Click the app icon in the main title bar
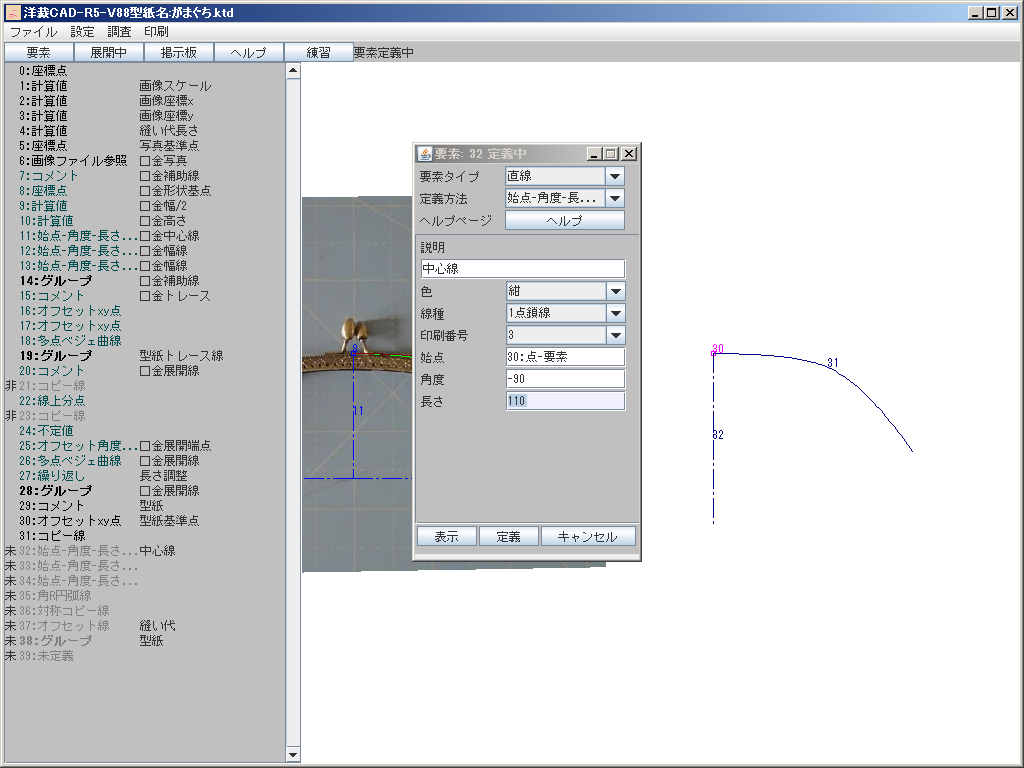This screenshot has width=1024, height=768. point(12,12)
